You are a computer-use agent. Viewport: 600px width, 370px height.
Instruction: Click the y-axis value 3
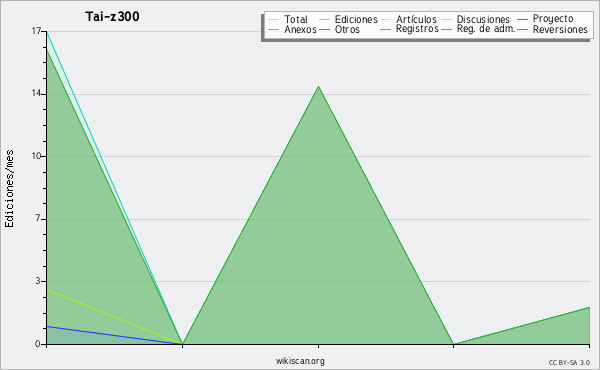click(38, 281)
